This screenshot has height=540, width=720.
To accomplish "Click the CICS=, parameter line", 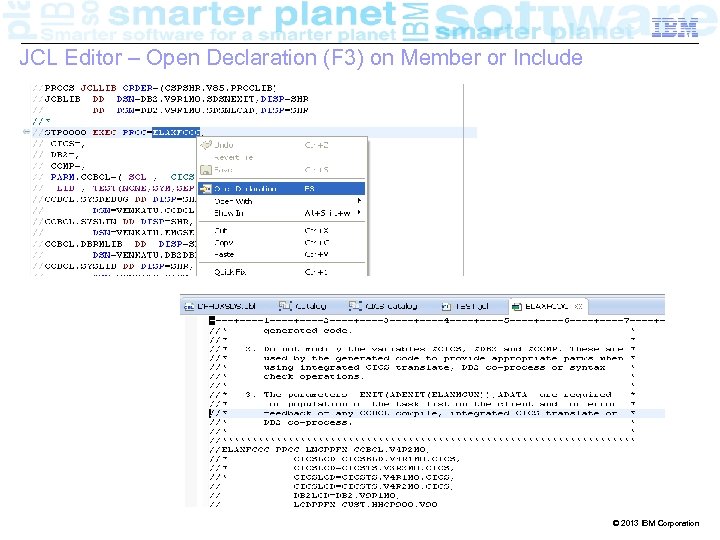I will tap(59, 144).
